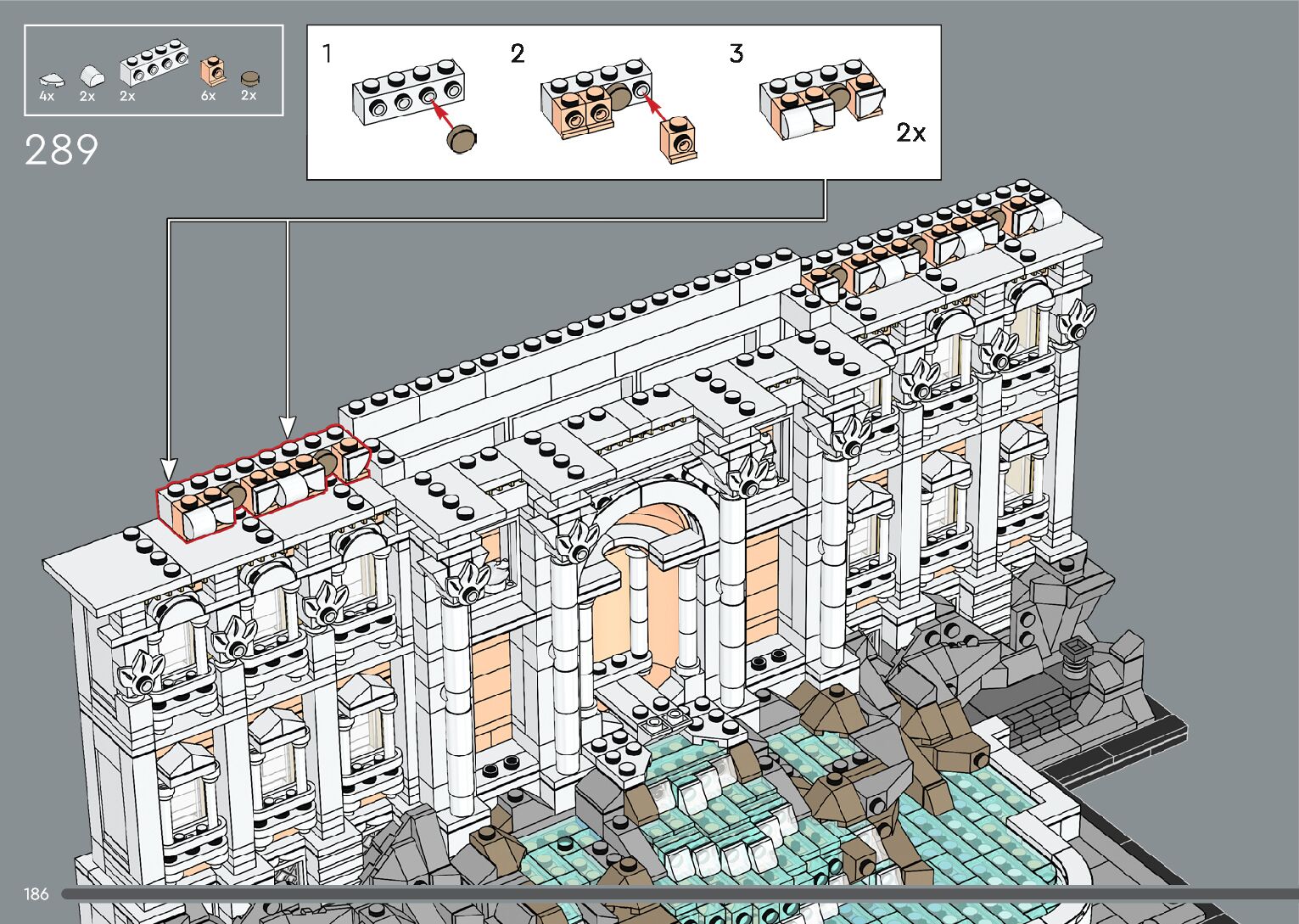1299x924 pixels.
Task: Click the dark tan round plate part icon
Action: coord(250,78)
